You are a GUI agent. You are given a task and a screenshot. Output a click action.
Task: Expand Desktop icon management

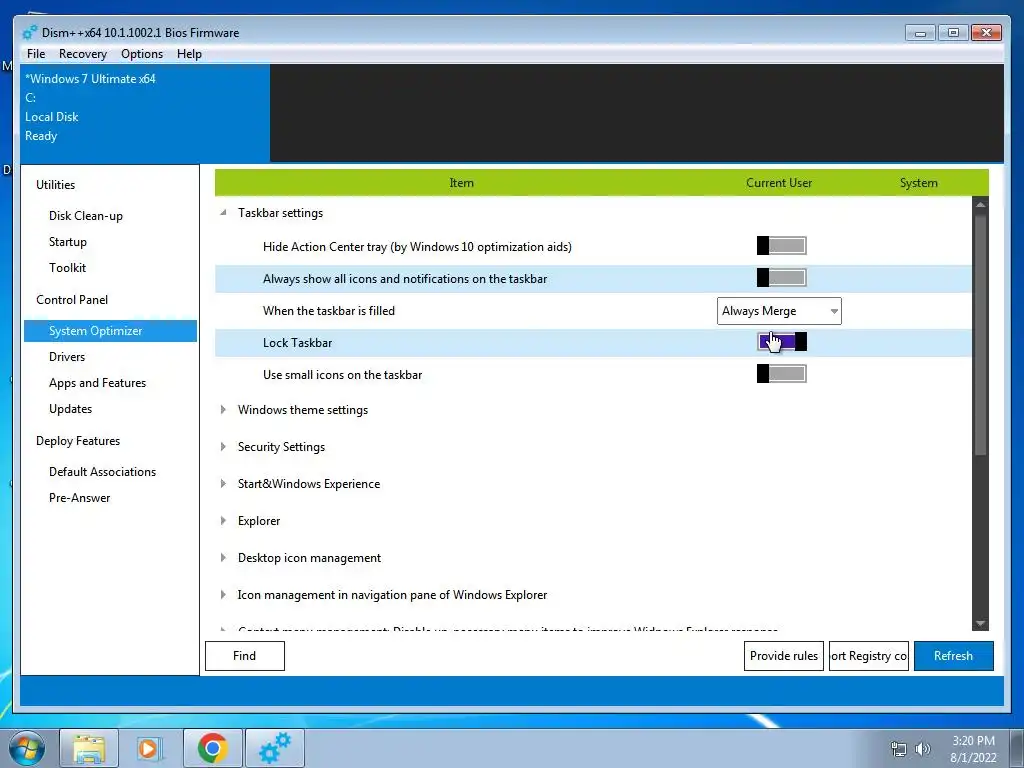click(x=223, y=558)
